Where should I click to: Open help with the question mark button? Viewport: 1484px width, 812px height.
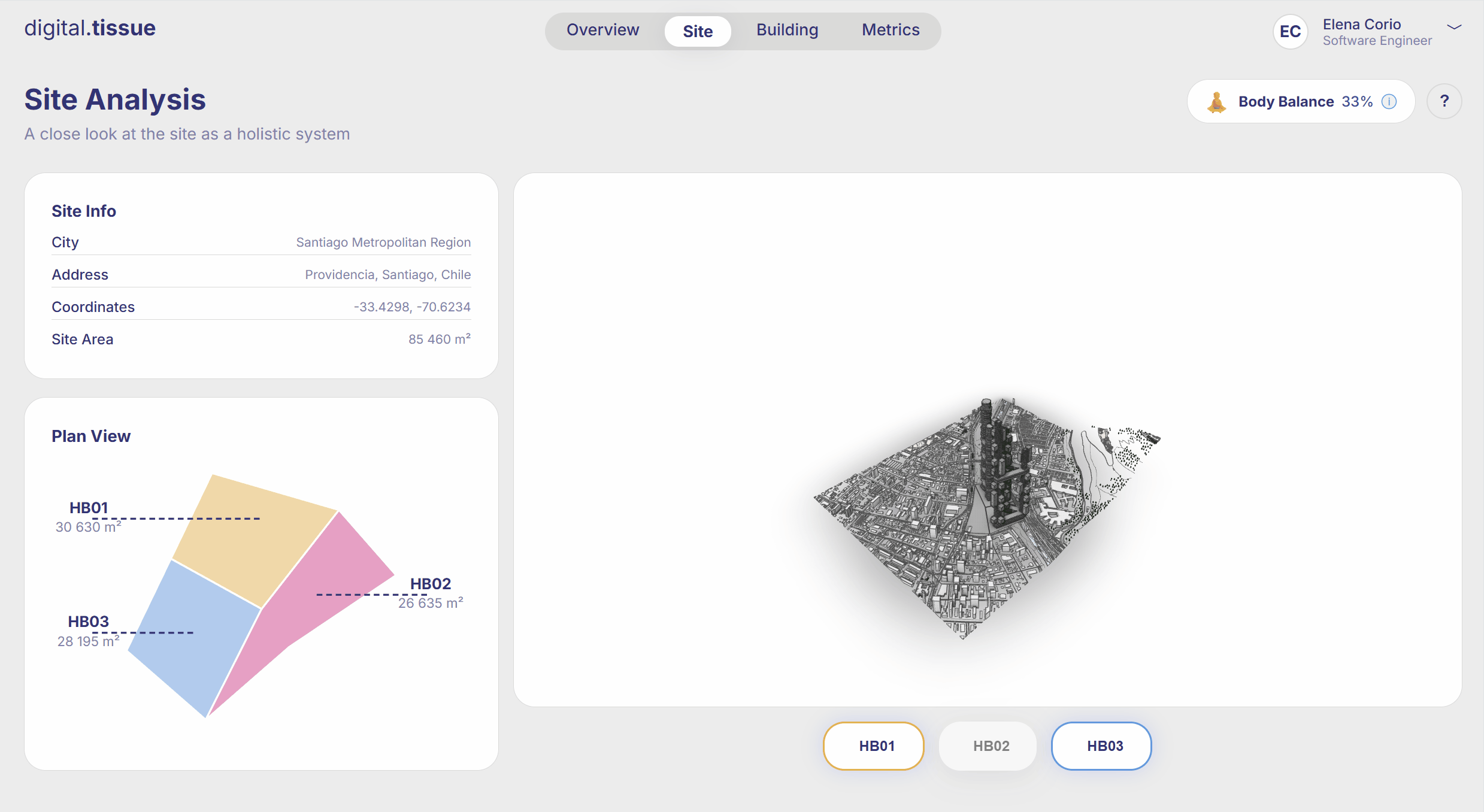1444,101
